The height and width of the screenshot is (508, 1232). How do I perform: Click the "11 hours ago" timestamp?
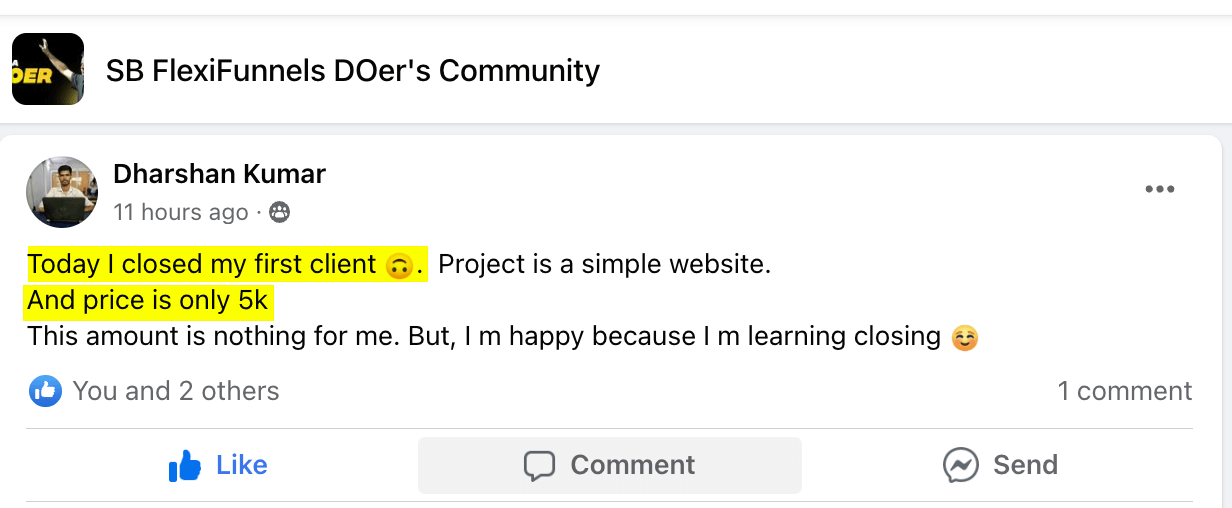tap(180, 212)
